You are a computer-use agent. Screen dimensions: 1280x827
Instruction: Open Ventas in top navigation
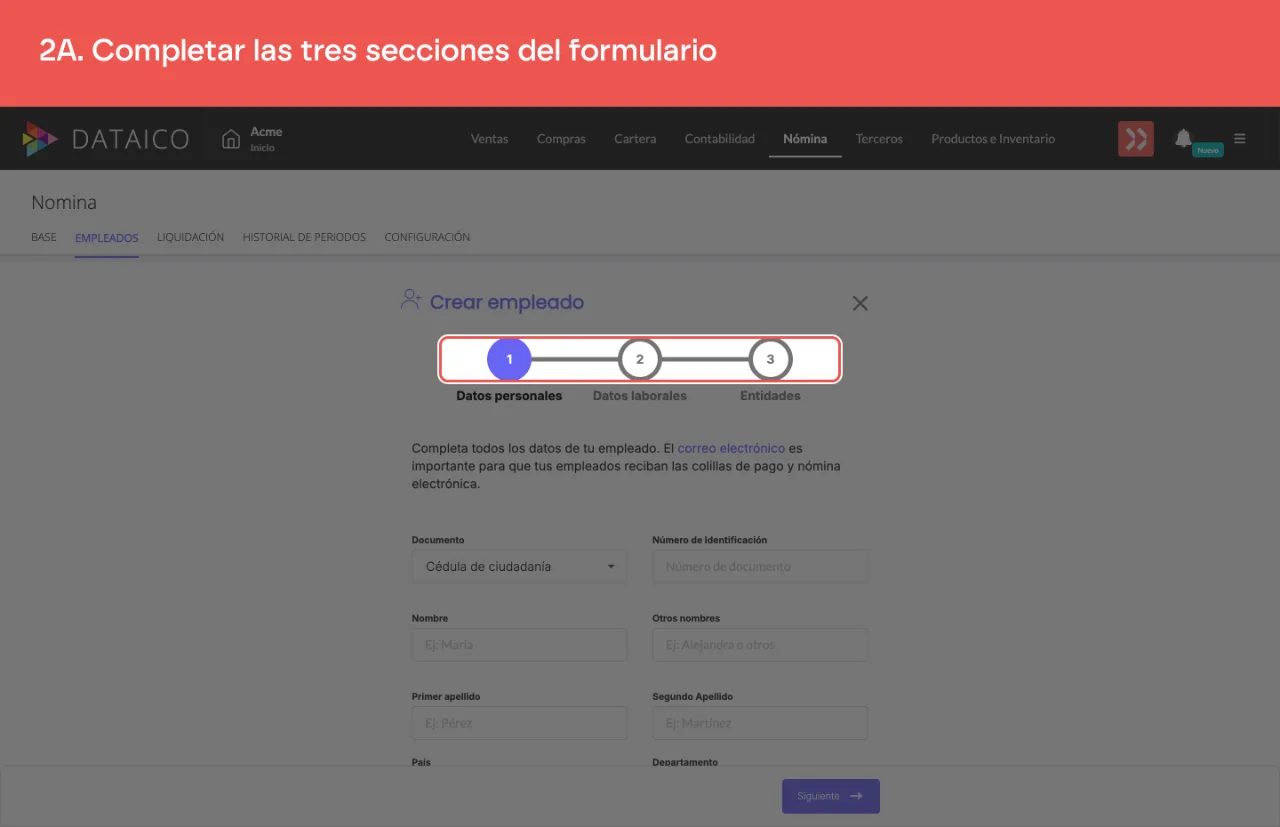490,139
